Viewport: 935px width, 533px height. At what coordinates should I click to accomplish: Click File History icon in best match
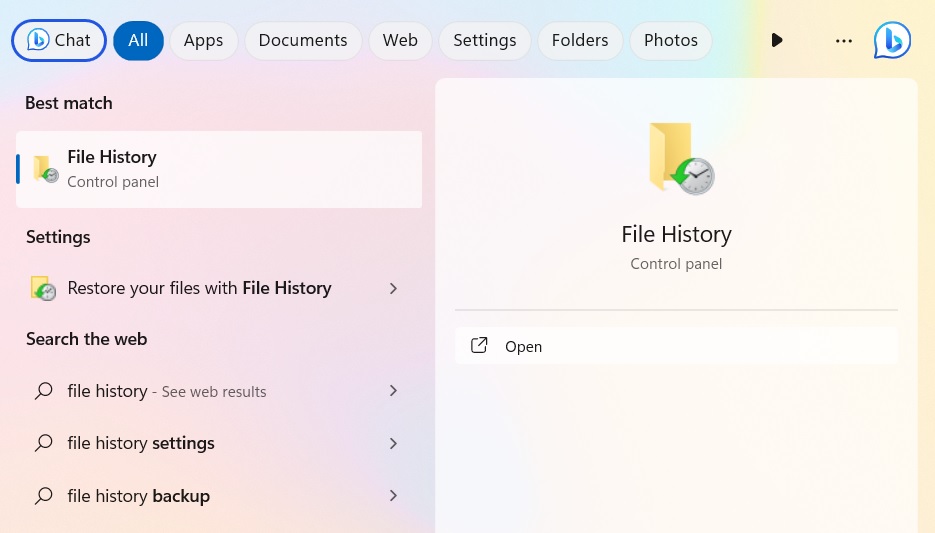pos(45,169)
